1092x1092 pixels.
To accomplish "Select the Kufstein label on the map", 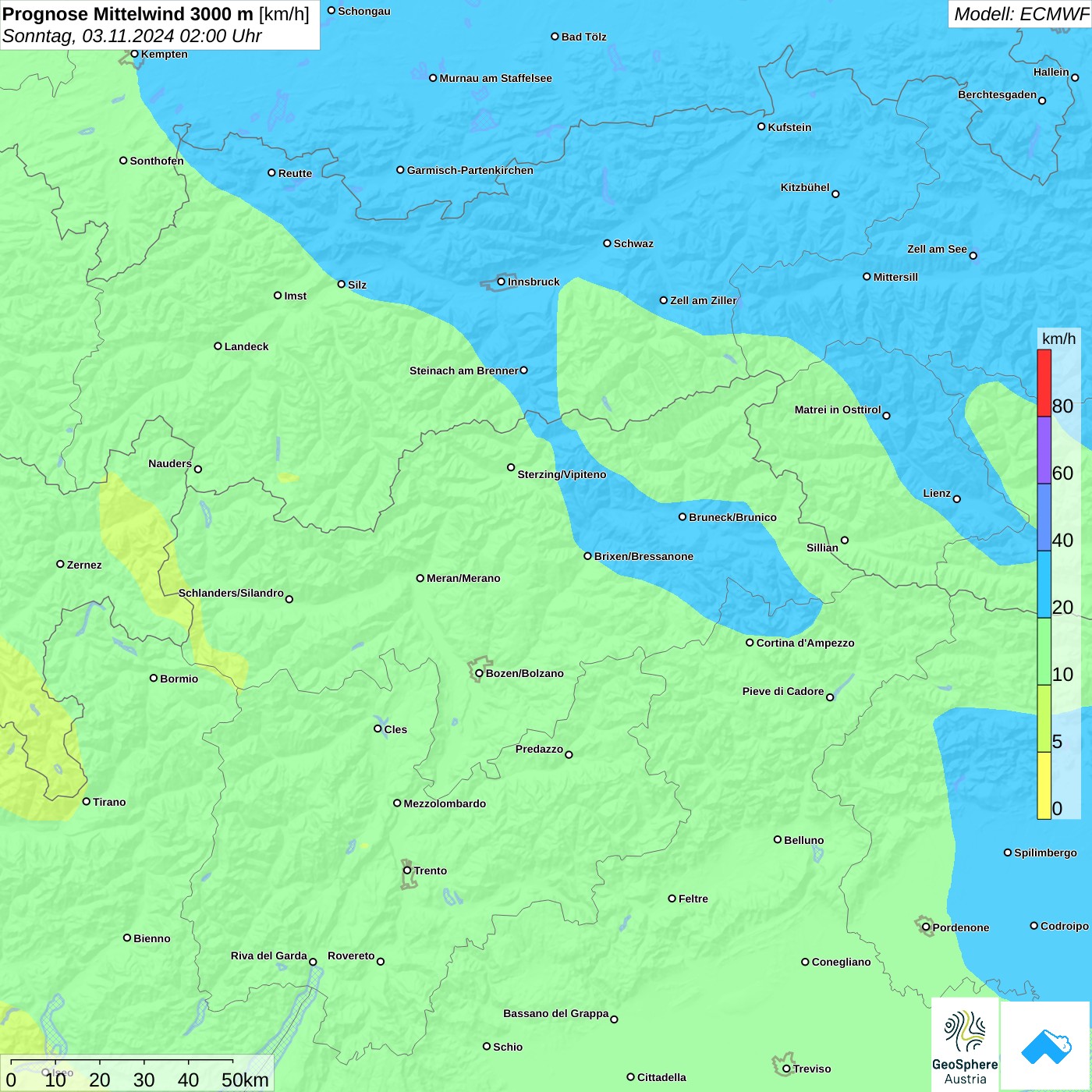I will click(789, 127).
